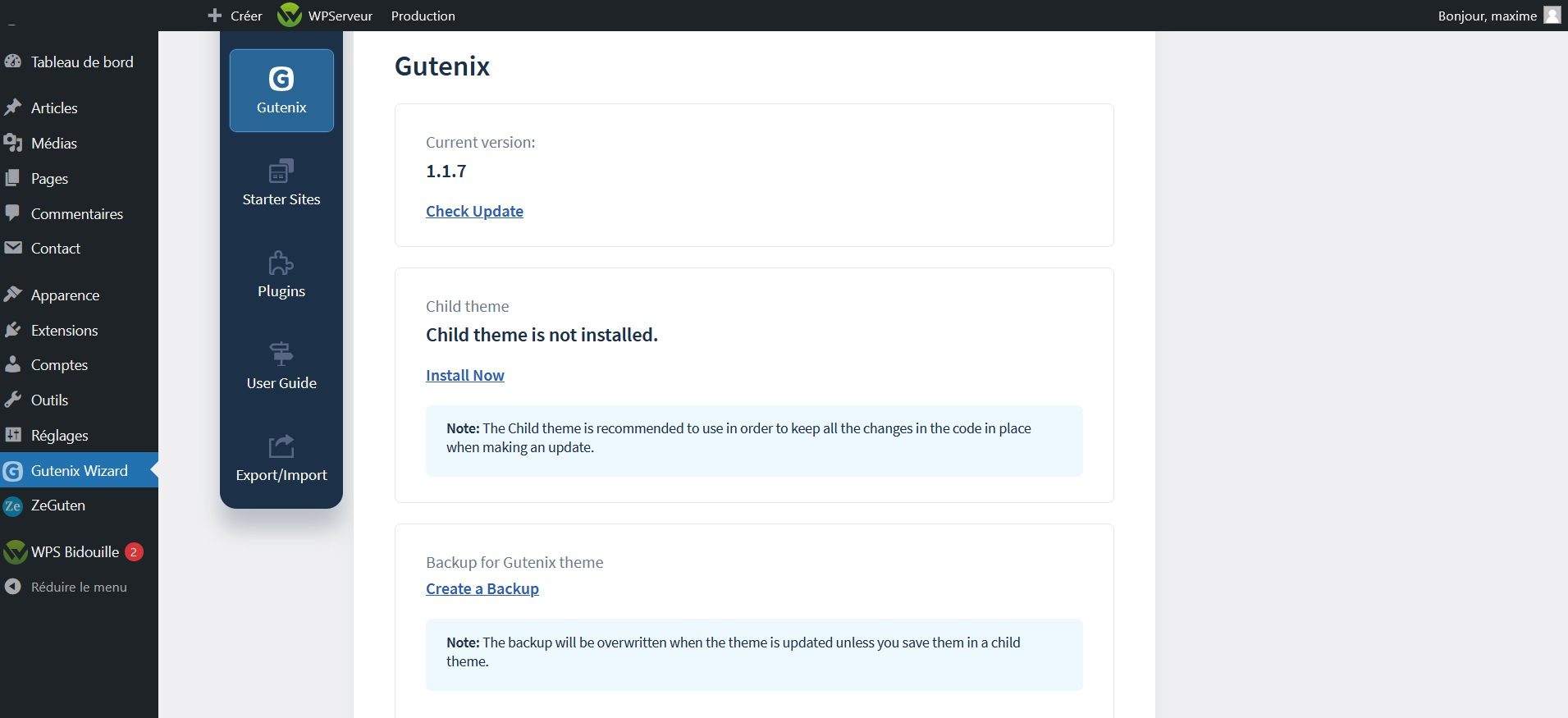This screenshot has width=1568, height=718.
Task: Click the Current version: label
Action: 481,142
